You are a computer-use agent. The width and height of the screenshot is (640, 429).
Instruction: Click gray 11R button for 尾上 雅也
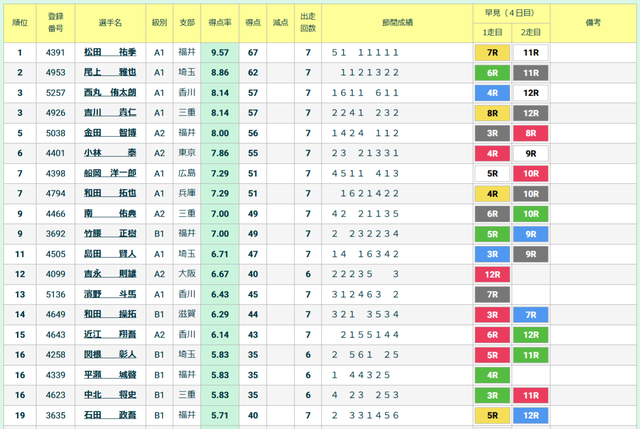click(531, 73)
